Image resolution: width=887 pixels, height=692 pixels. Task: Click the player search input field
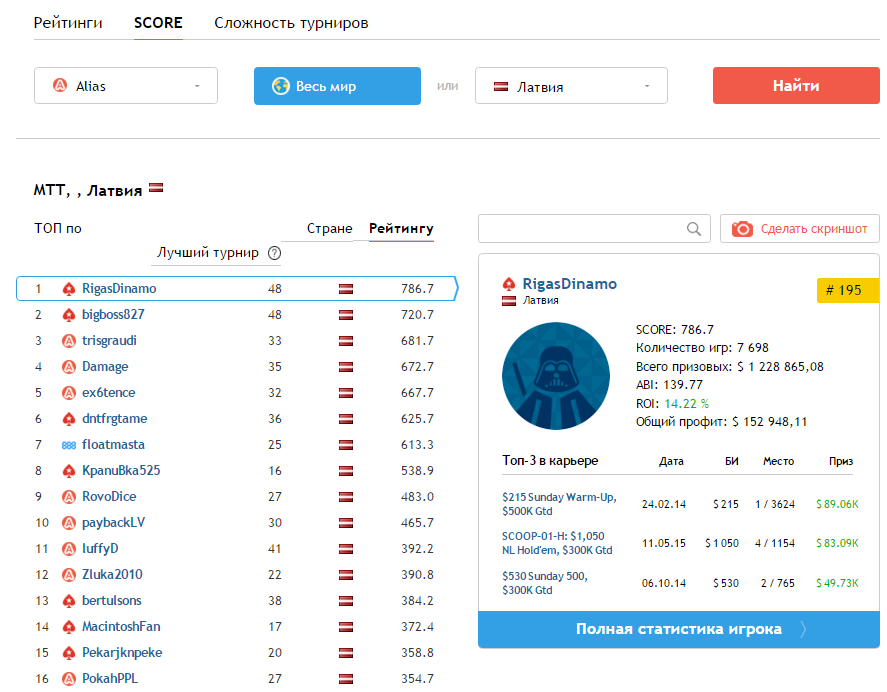point(582,229)
